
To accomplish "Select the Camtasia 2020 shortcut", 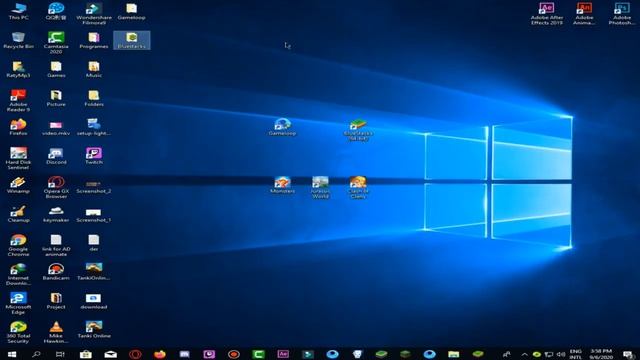I will tap(56, 43).
